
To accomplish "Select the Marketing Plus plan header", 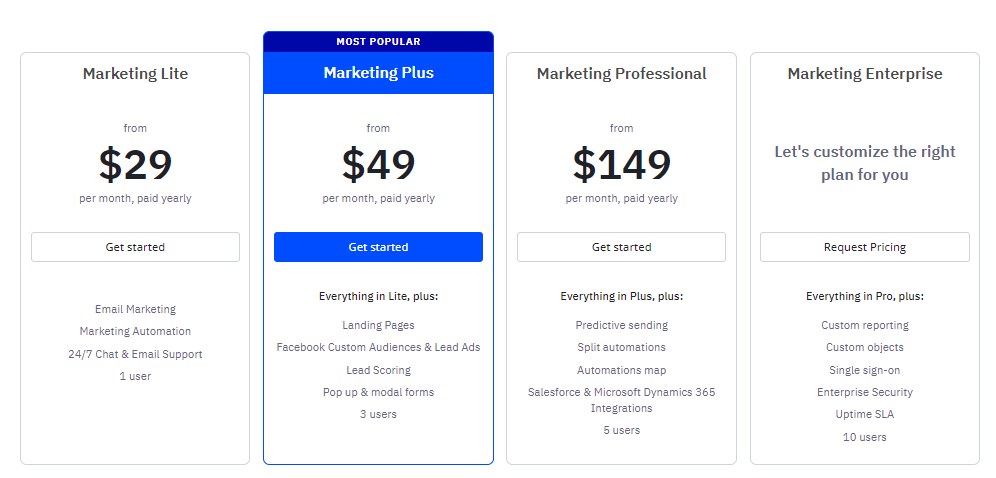I will point(379,73).
